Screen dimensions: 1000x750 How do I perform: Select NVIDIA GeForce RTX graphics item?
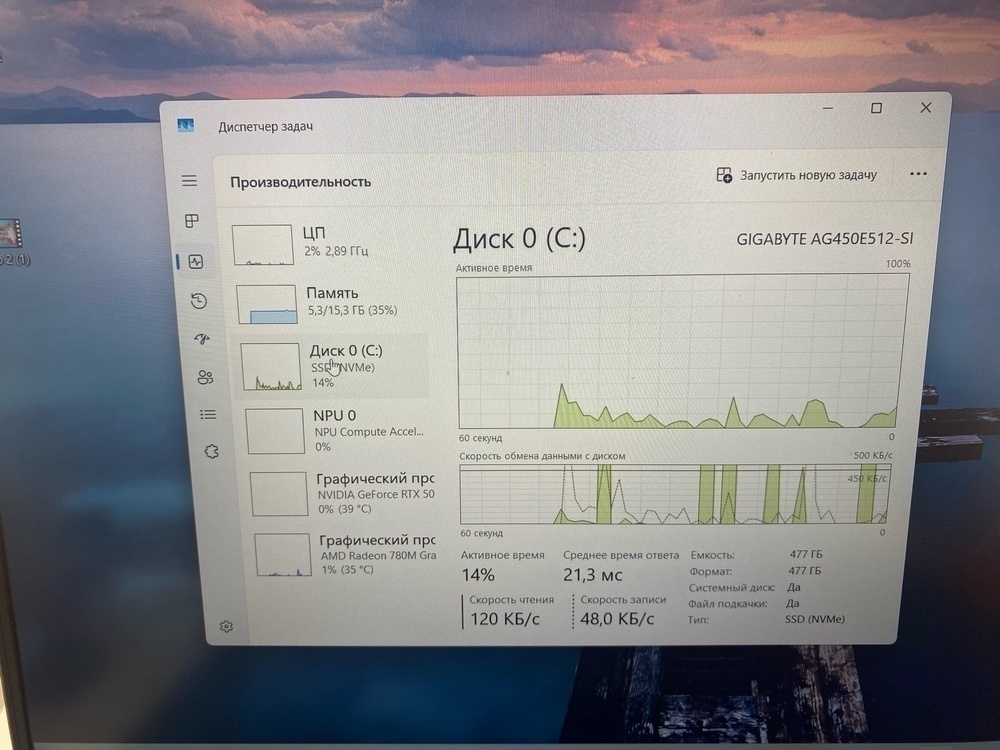[343, 493]
